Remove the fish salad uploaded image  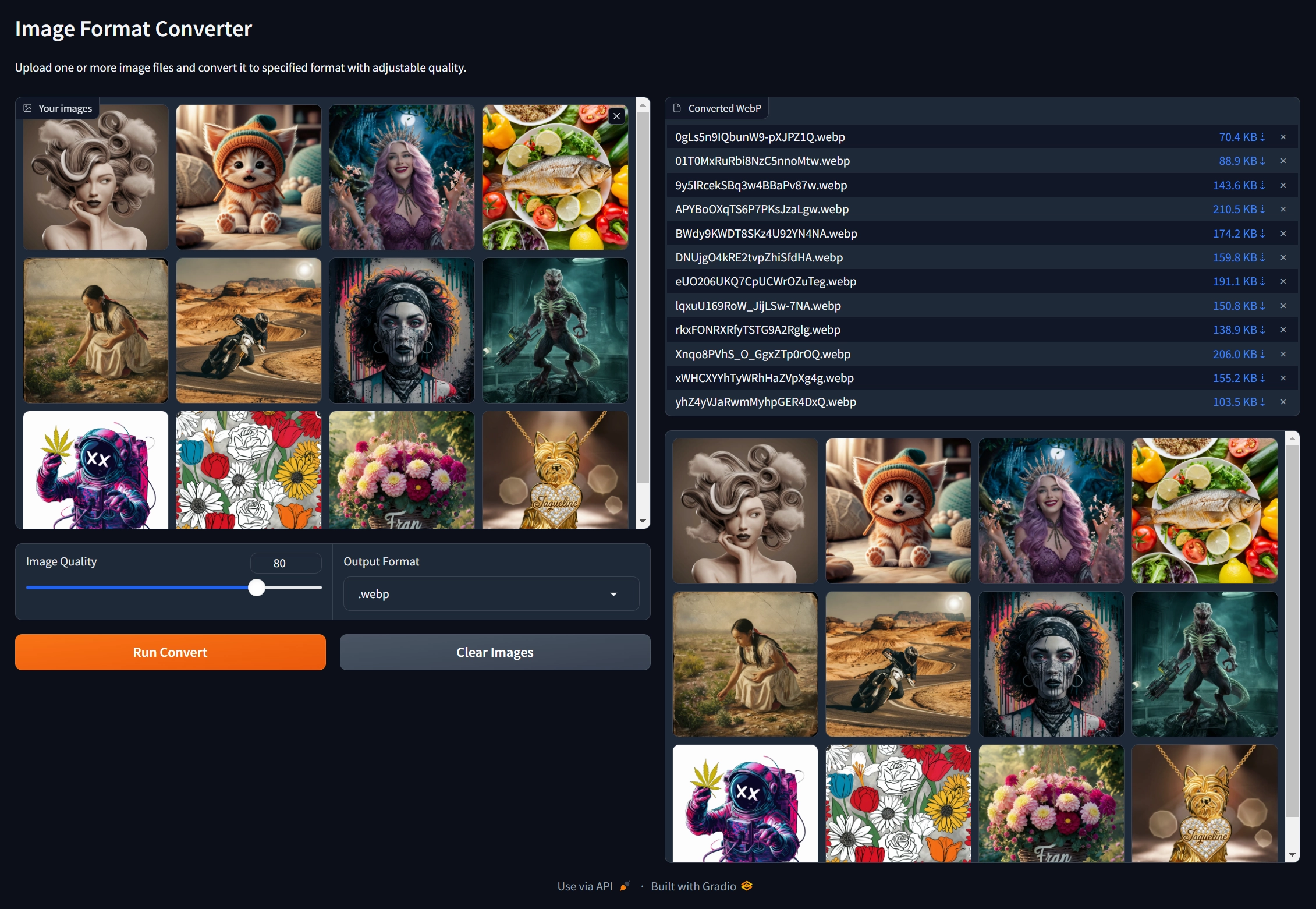pyautogui.click(x=616, y=116)
